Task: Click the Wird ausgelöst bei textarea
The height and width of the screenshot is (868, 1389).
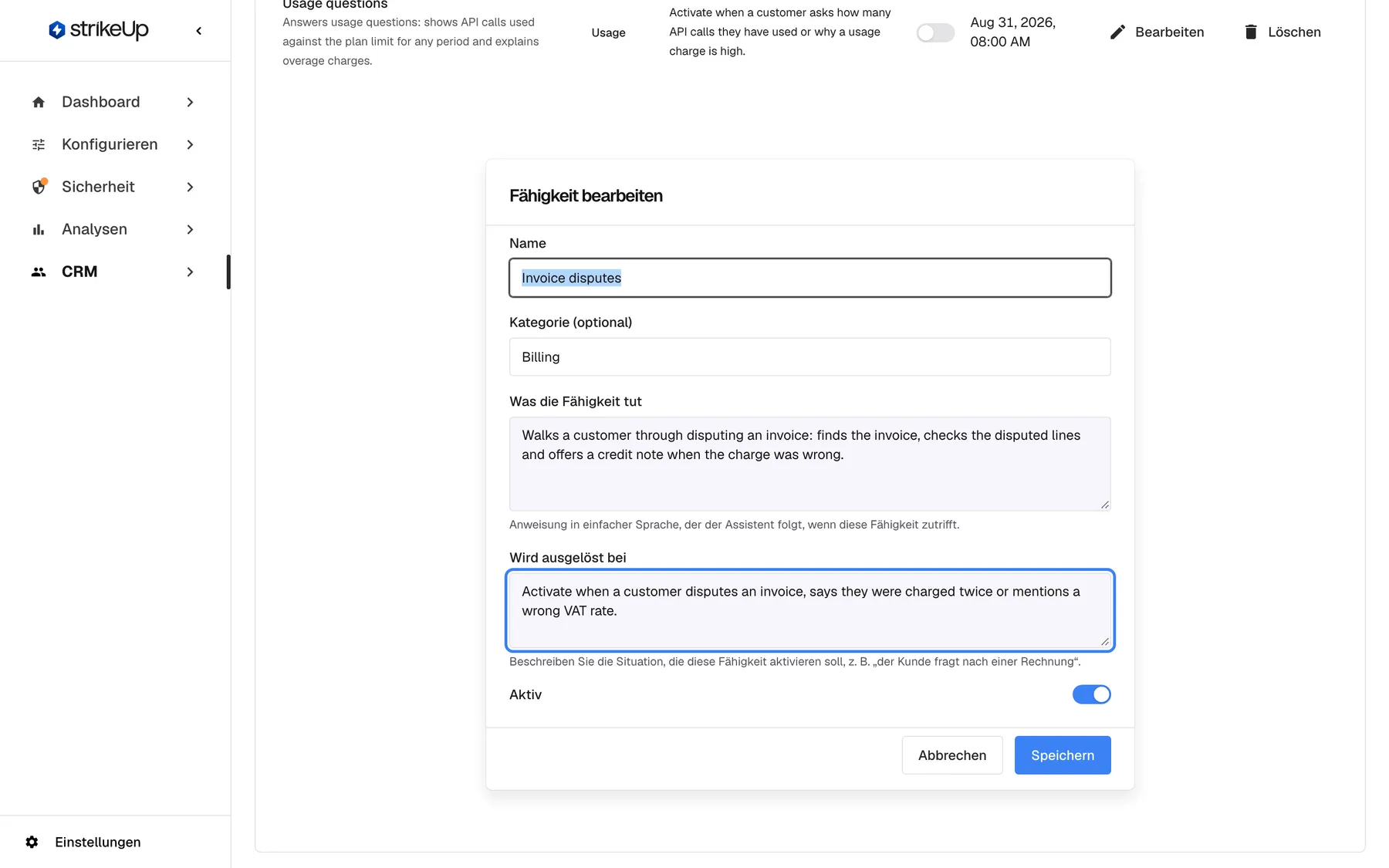Action: tap(809, 610)
